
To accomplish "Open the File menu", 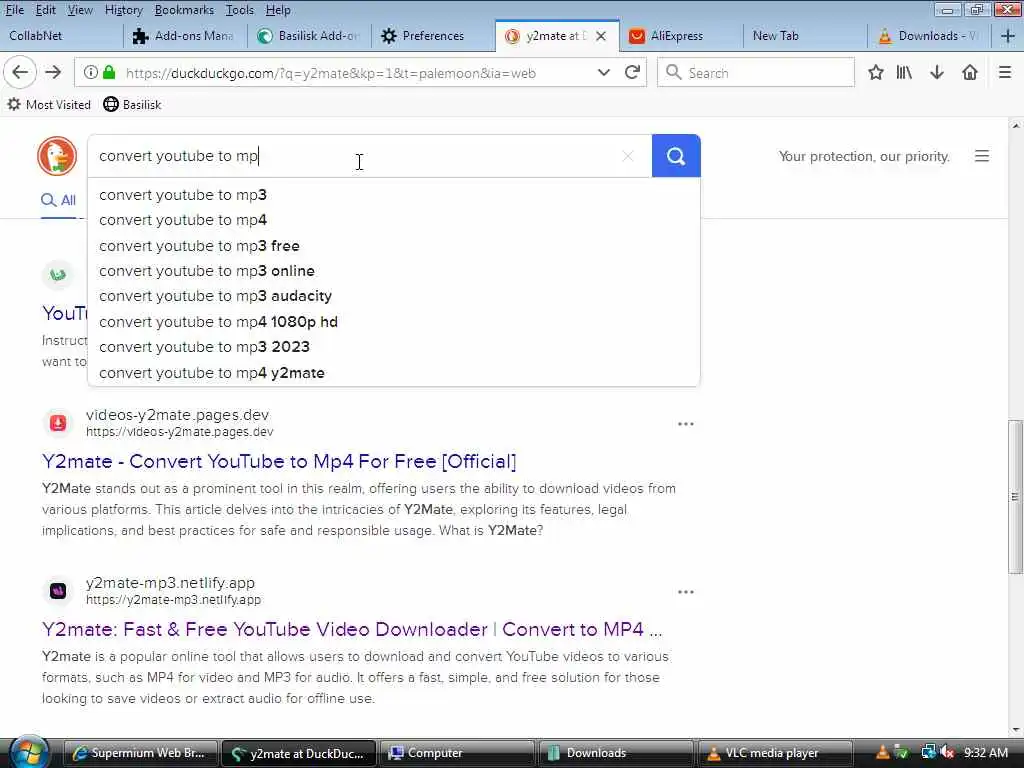I will [14, 10].
